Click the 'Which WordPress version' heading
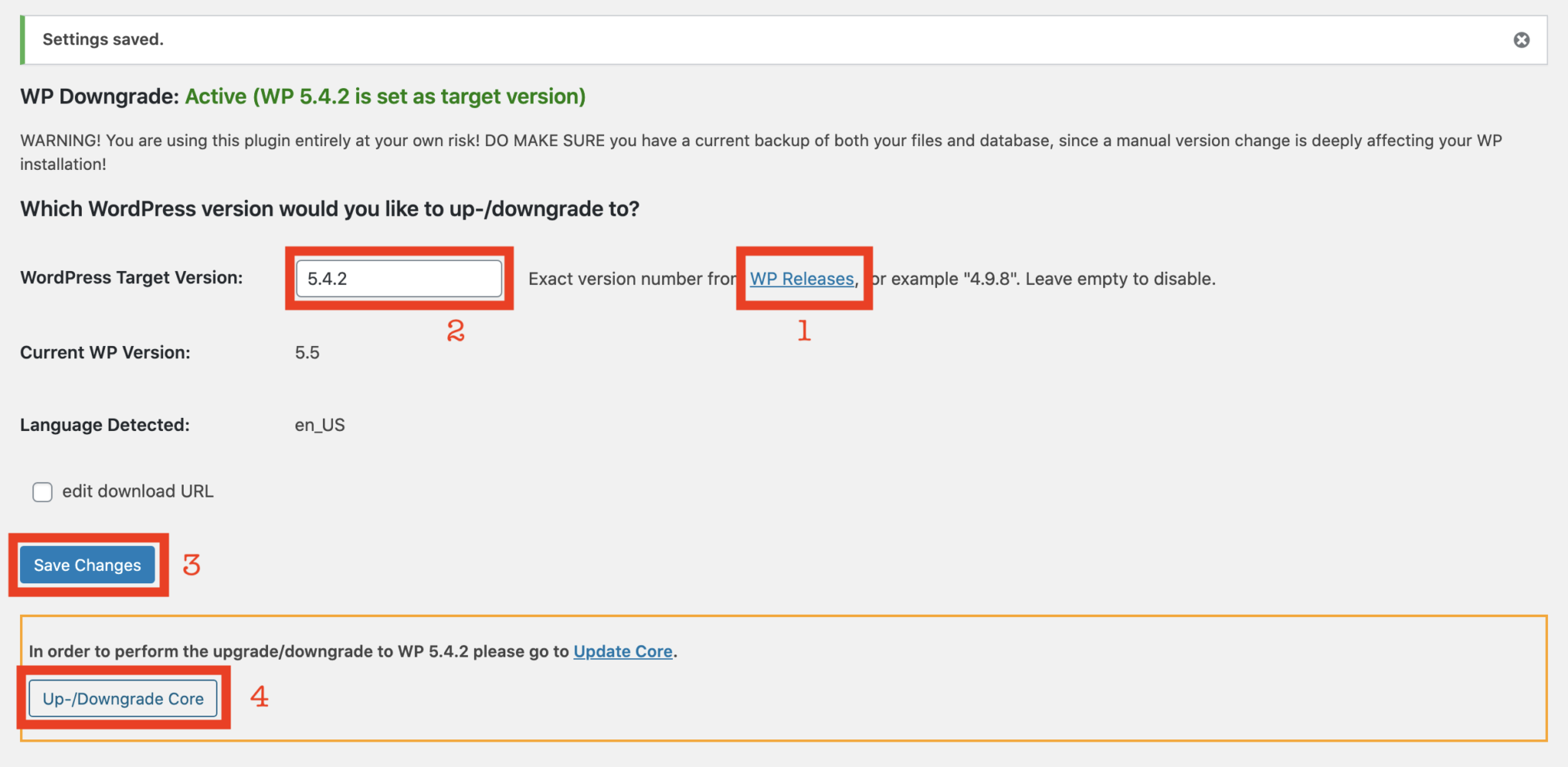The width and height of the screenshot is (1568, 767). point(330,209)
